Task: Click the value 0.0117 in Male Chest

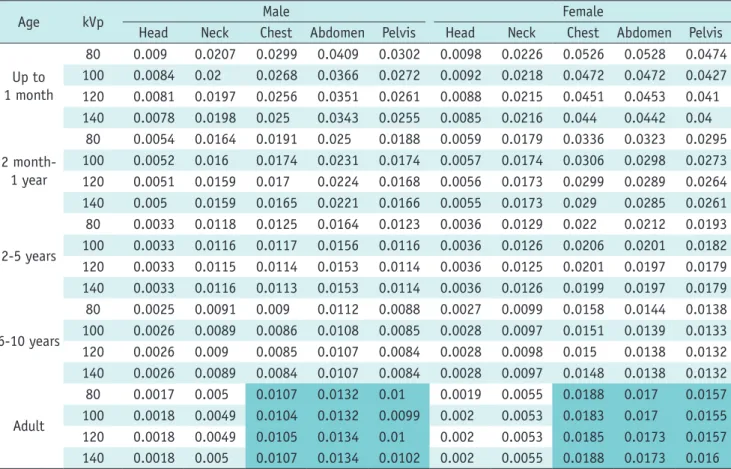Action: click(276, 245)
